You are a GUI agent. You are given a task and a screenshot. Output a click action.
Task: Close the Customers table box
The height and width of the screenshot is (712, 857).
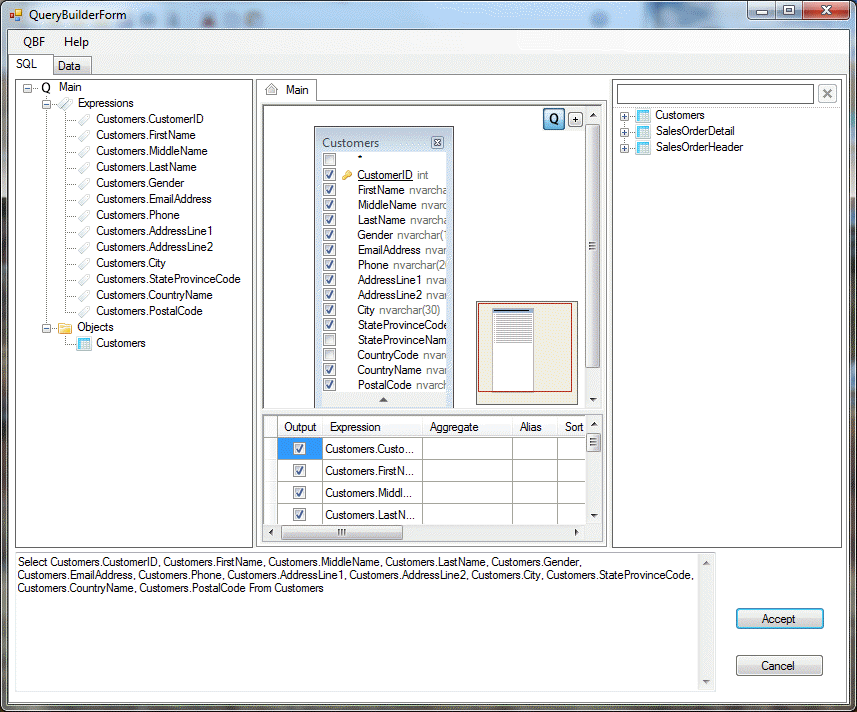pos(437,143)
